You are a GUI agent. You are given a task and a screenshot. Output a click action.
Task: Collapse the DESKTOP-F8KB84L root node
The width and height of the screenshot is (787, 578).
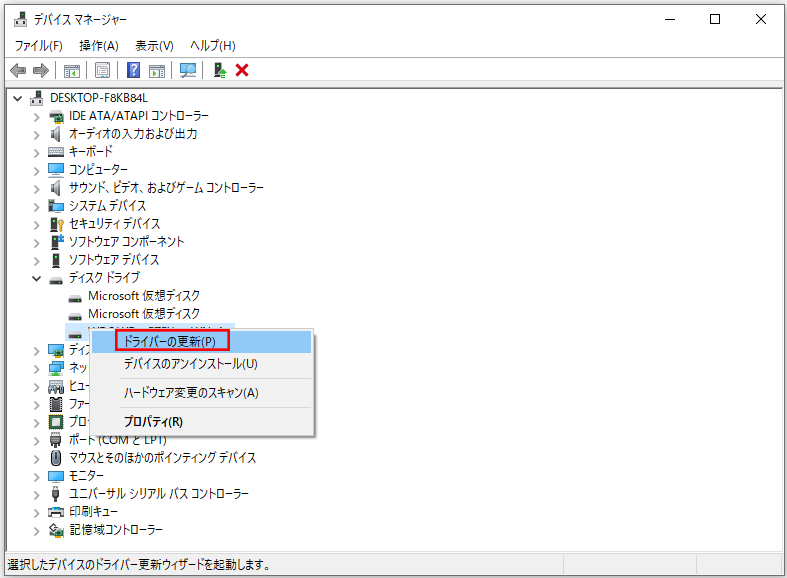18,98
